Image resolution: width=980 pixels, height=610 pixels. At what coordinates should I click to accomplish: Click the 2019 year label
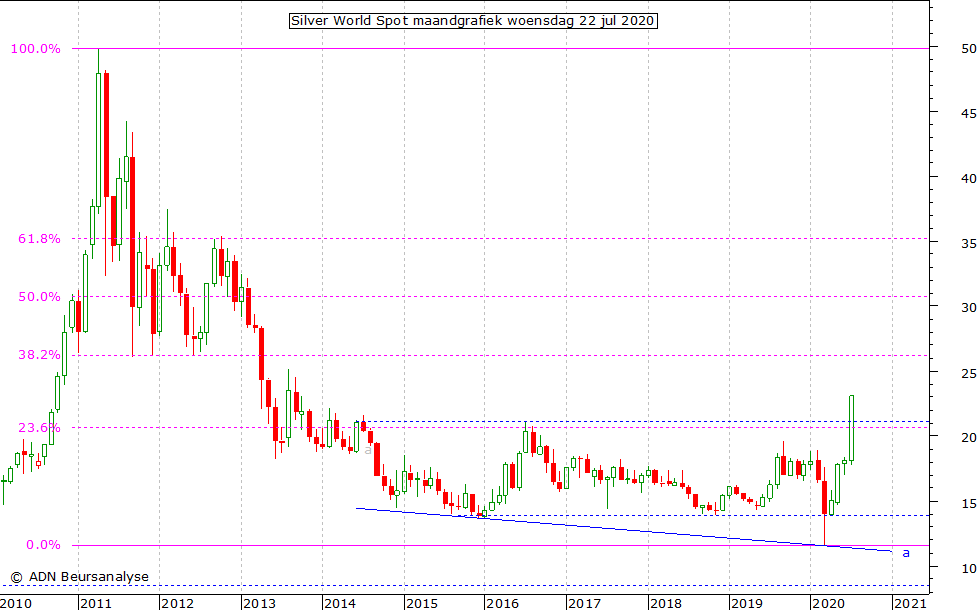pos(747,603)
